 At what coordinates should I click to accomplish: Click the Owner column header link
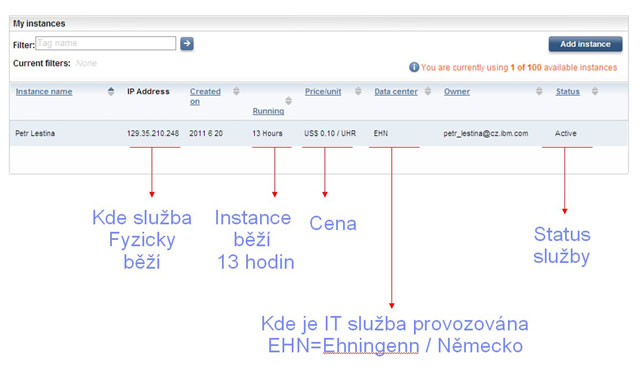point(457,91)
